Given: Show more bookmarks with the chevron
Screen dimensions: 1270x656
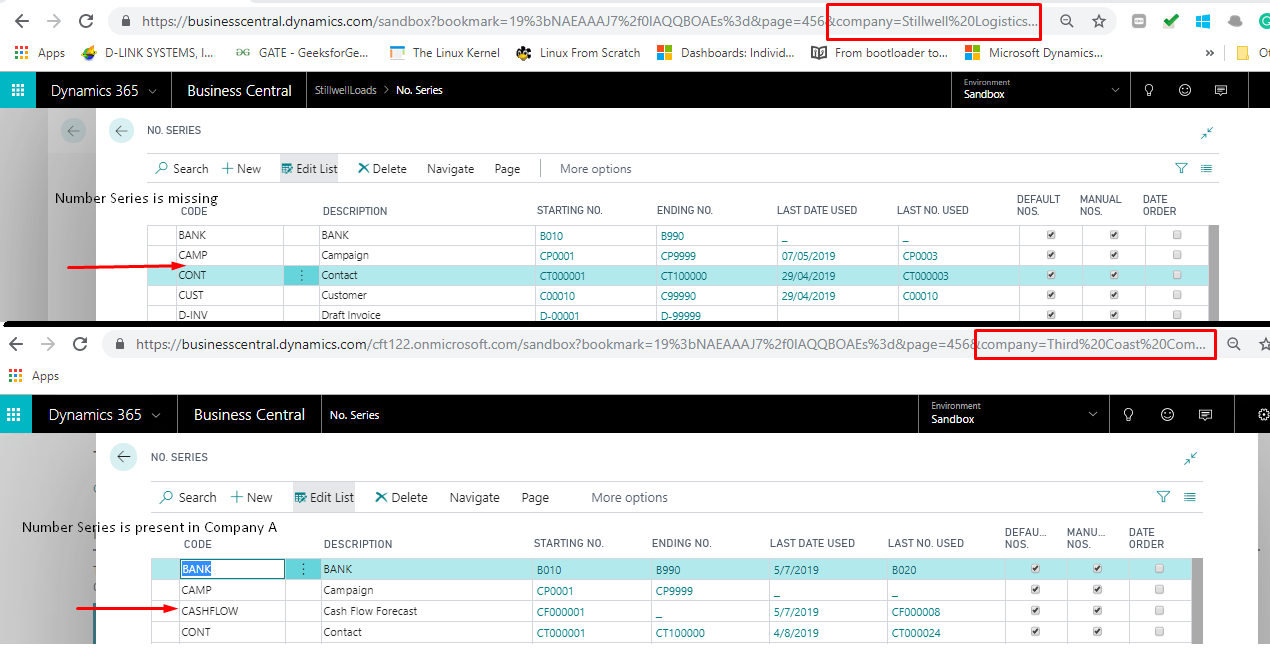Looking at the screenshot, I should click(1210, 53).
